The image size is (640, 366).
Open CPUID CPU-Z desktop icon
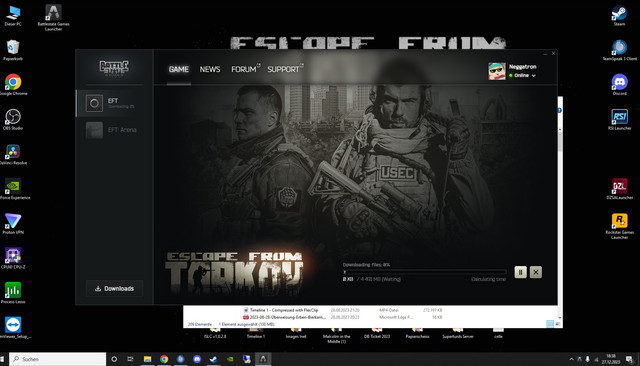(13, 258)
